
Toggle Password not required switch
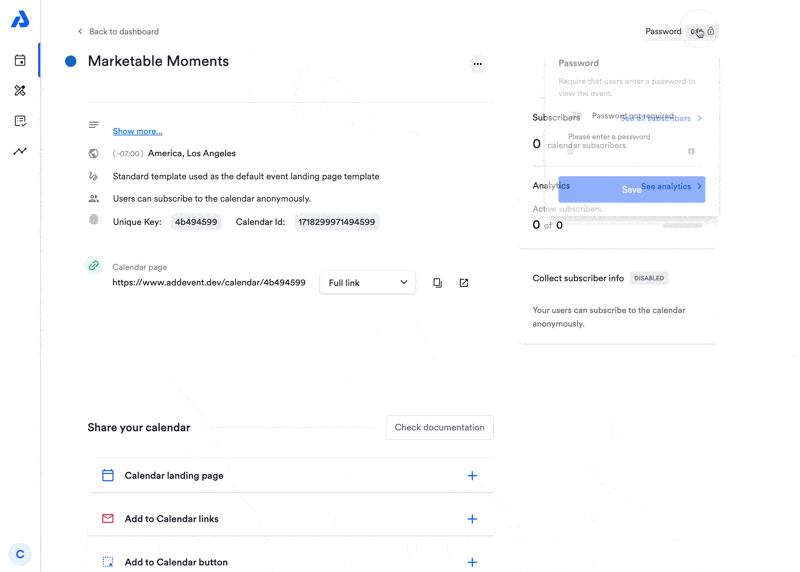pos(577,115)
